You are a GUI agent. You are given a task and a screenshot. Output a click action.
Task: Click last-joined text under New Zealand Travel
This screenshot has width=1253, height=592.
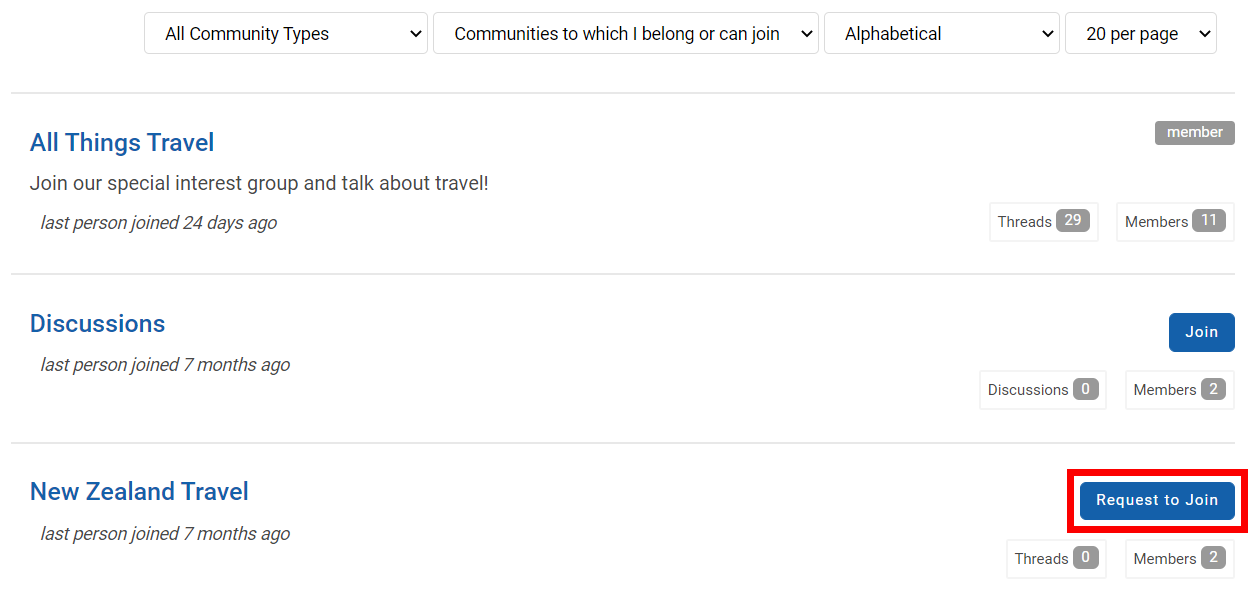[x=165, y=534]
